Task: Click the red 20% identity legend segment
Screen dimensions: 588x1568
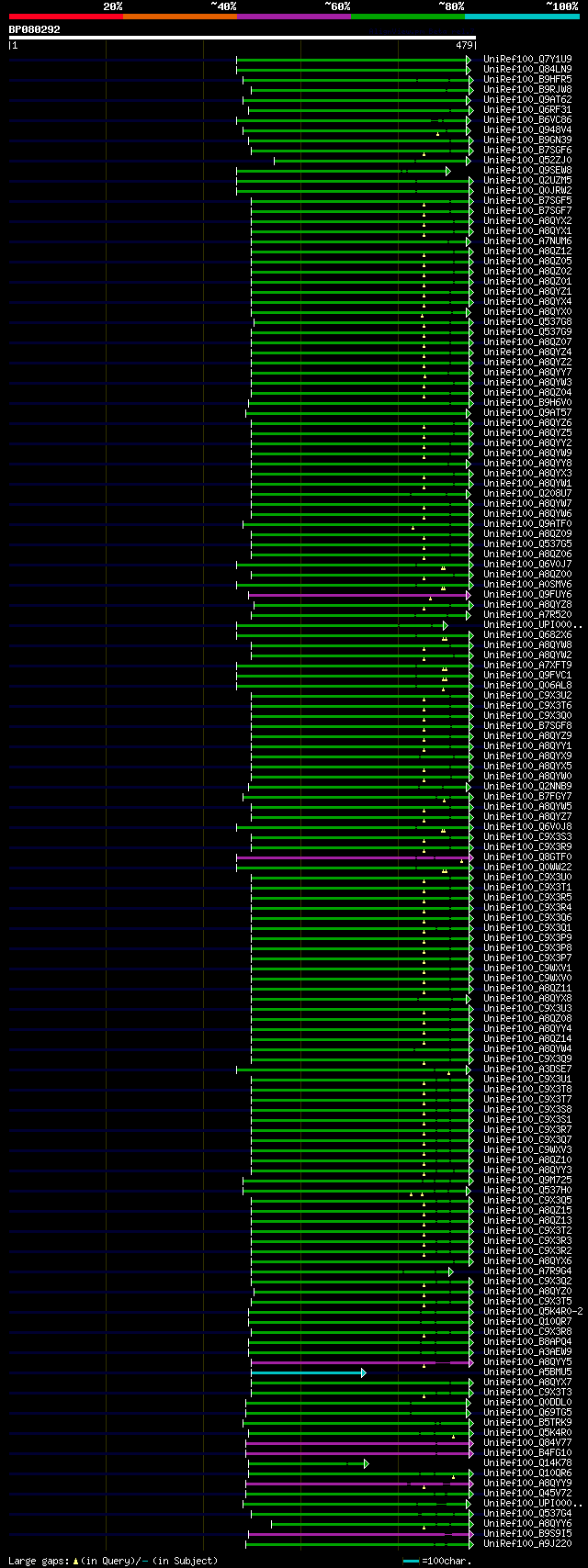Action: click(x=65, y=17)
